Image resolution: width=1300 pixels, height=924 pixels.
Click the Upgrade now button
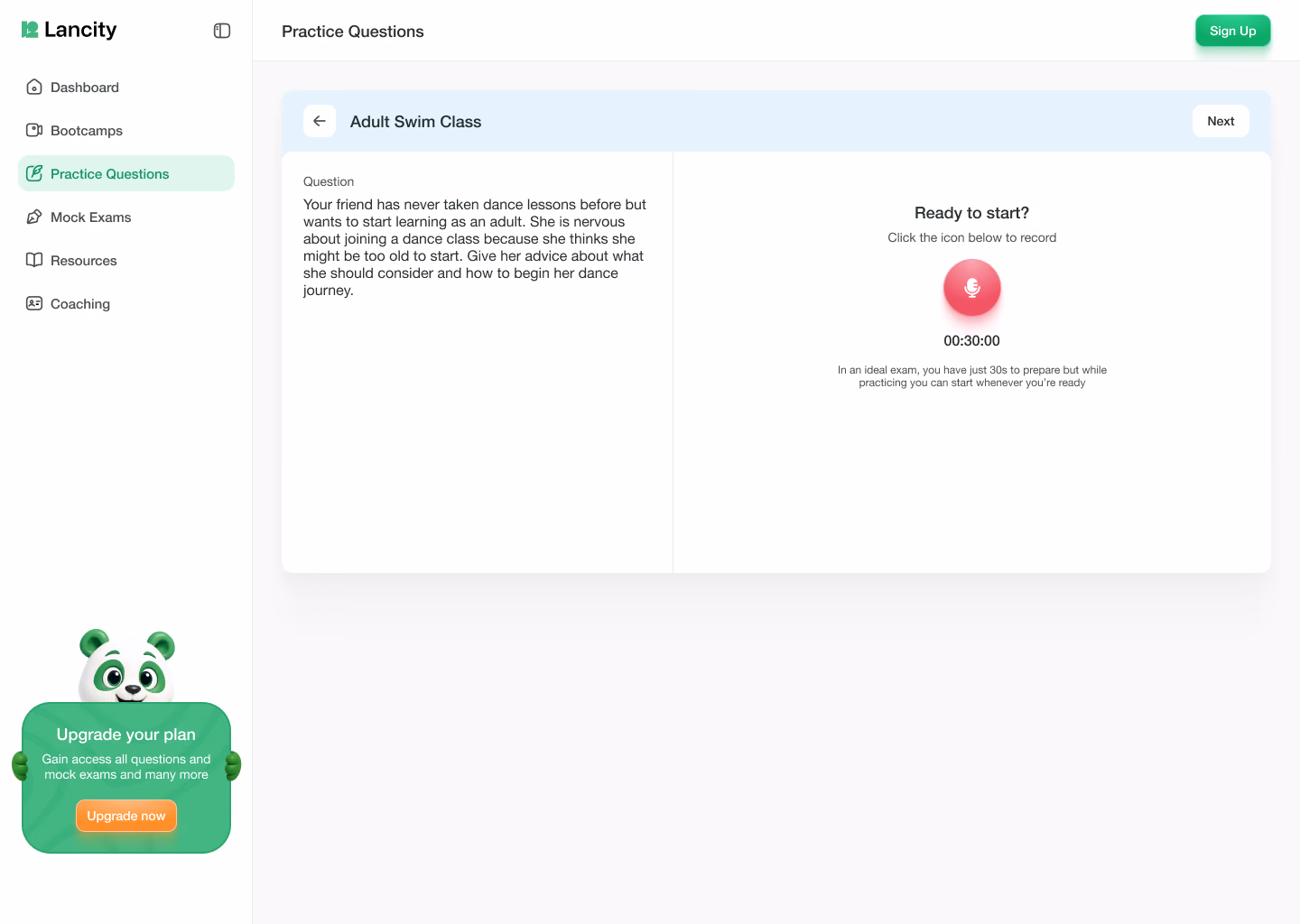click(126, 816)
